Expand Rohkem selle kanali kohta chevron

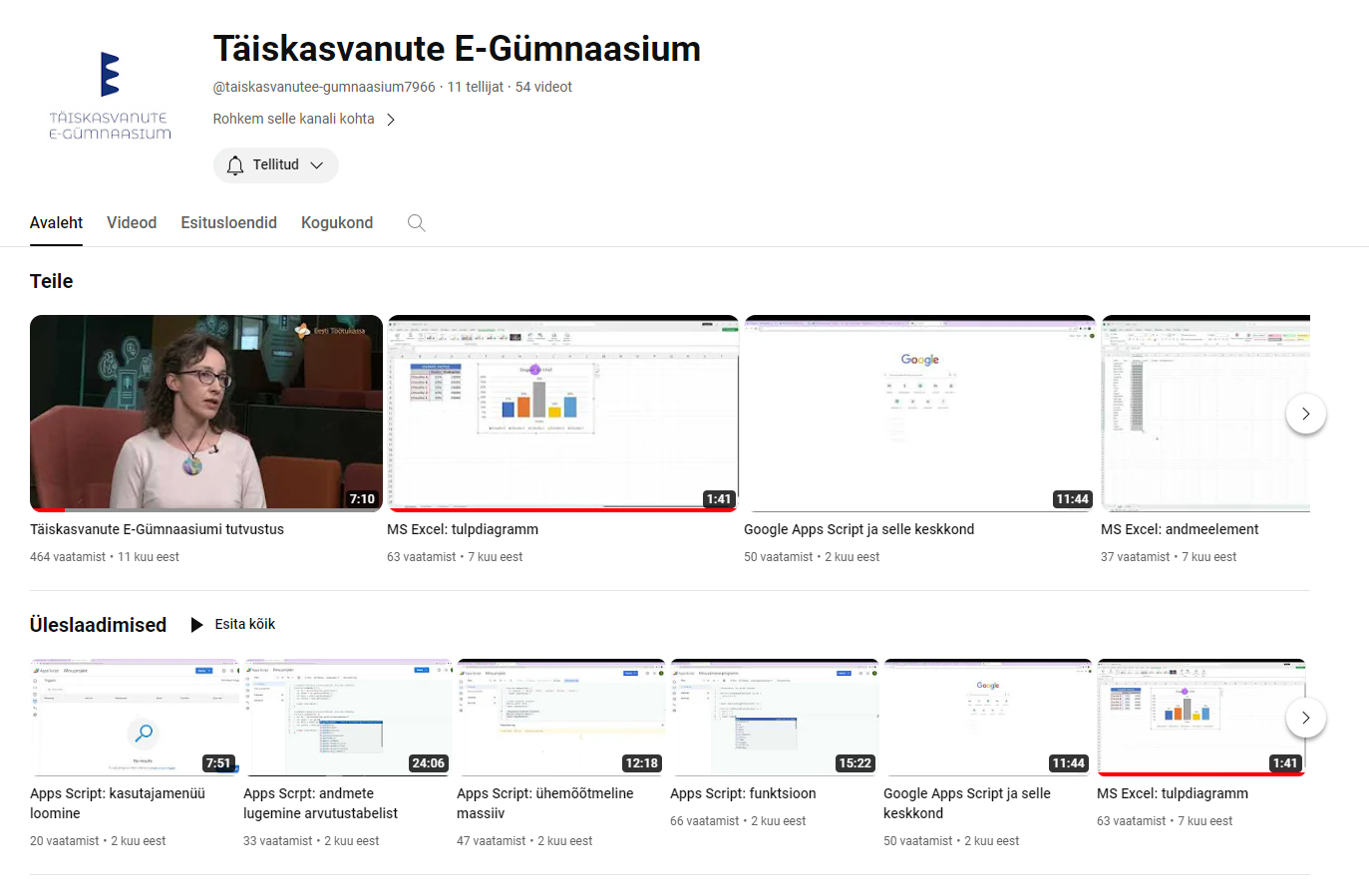tap(391, 120)
